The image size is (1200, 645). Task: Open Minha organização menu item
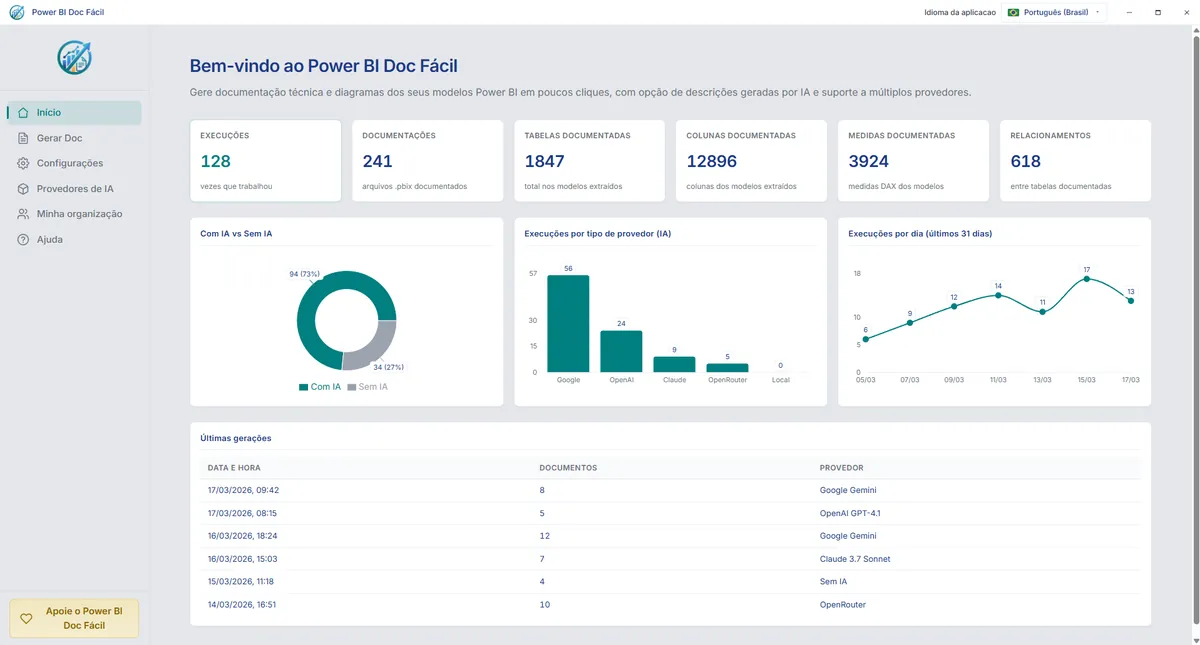pyautogui.click(x=74, y=214)
